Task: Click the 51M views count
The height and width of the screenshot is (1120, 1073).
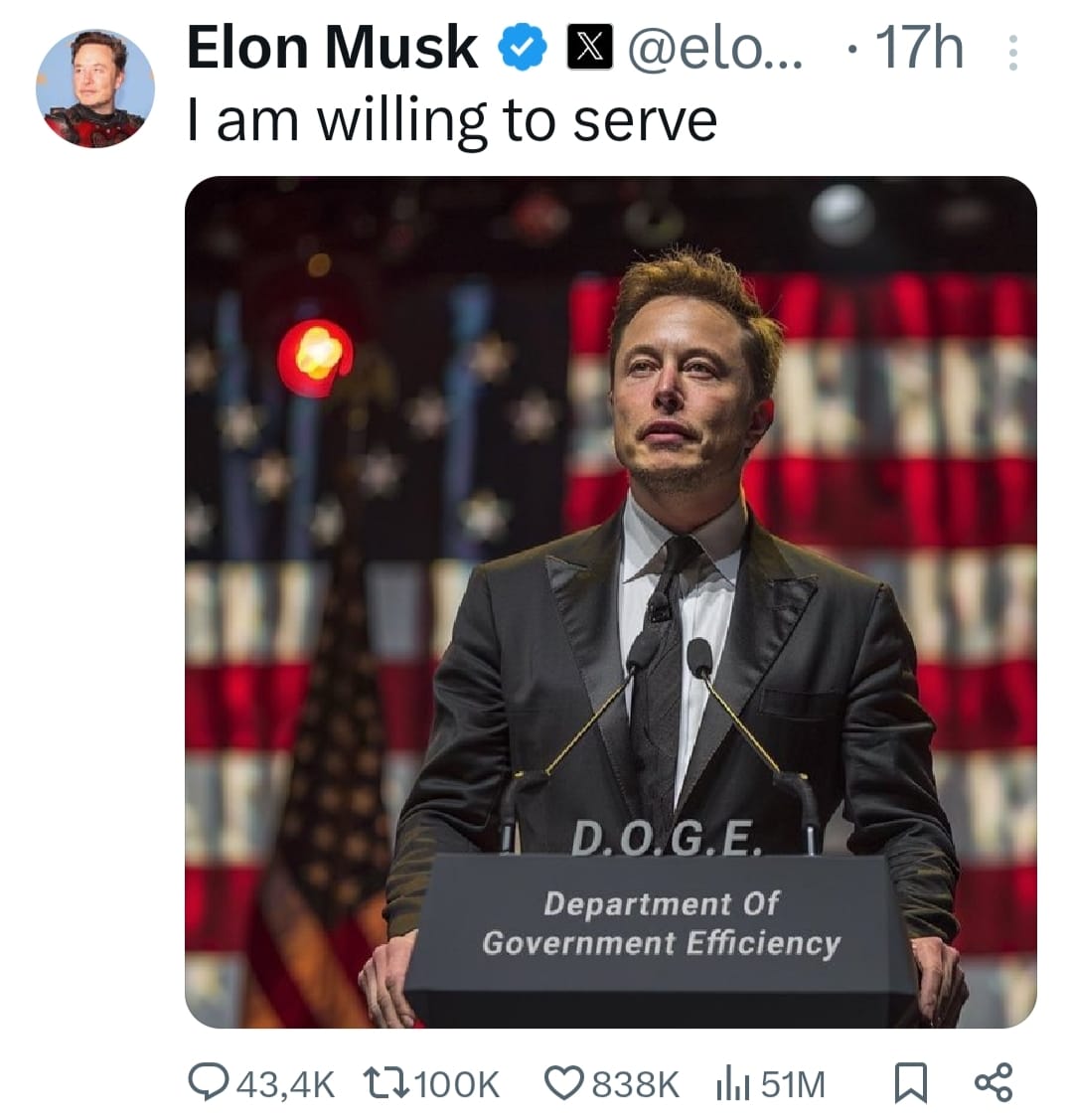Action: (794, 1084)
